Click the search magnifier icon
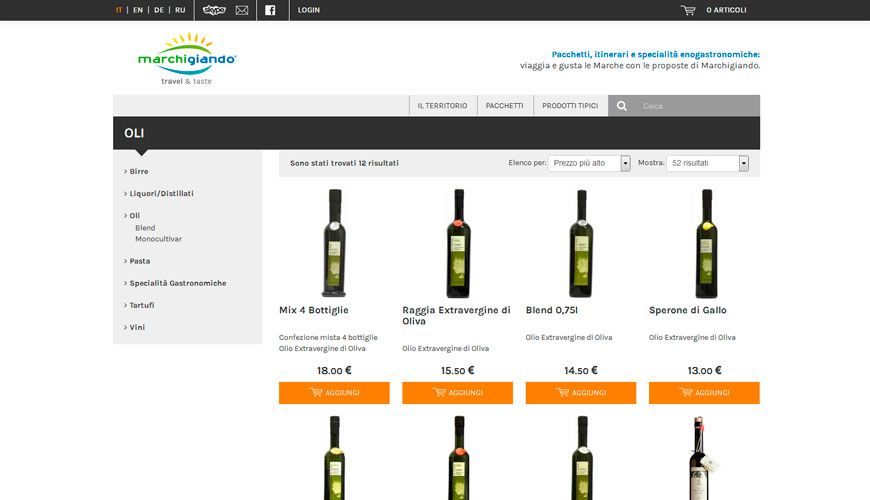 [x=622, y=106]
